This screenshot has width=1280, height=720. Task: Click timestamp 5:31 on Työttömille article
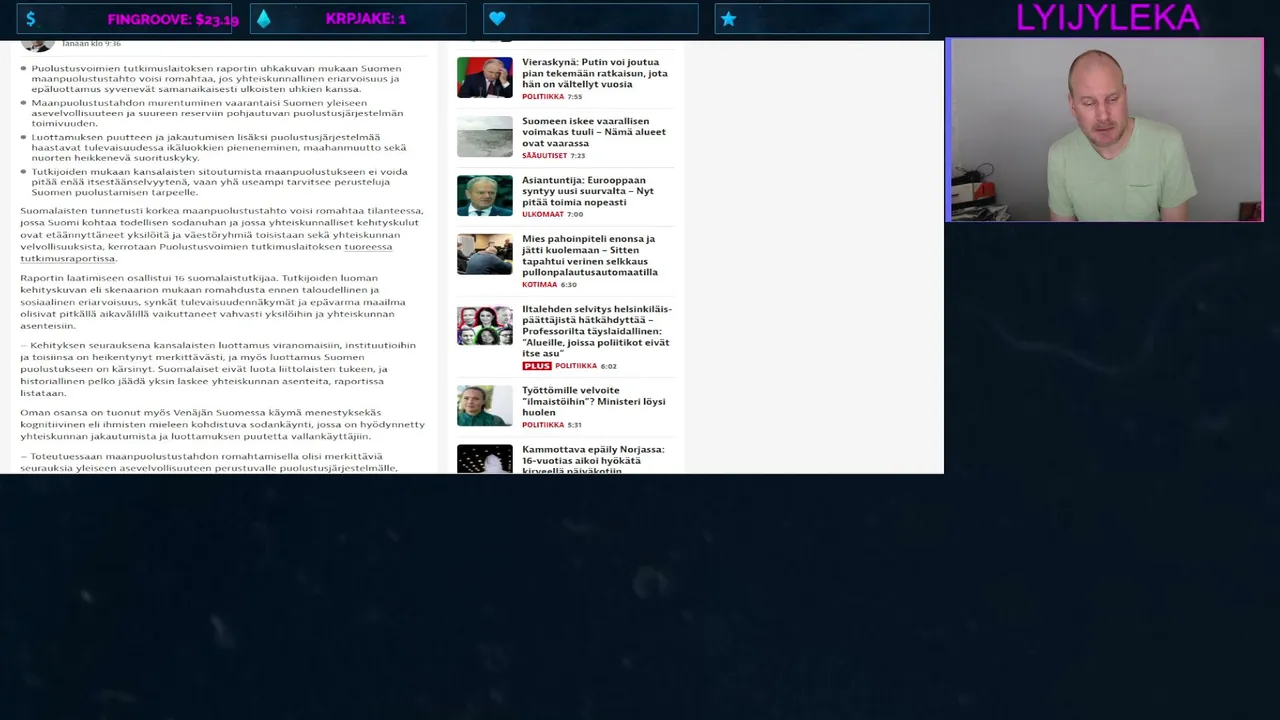575,425
